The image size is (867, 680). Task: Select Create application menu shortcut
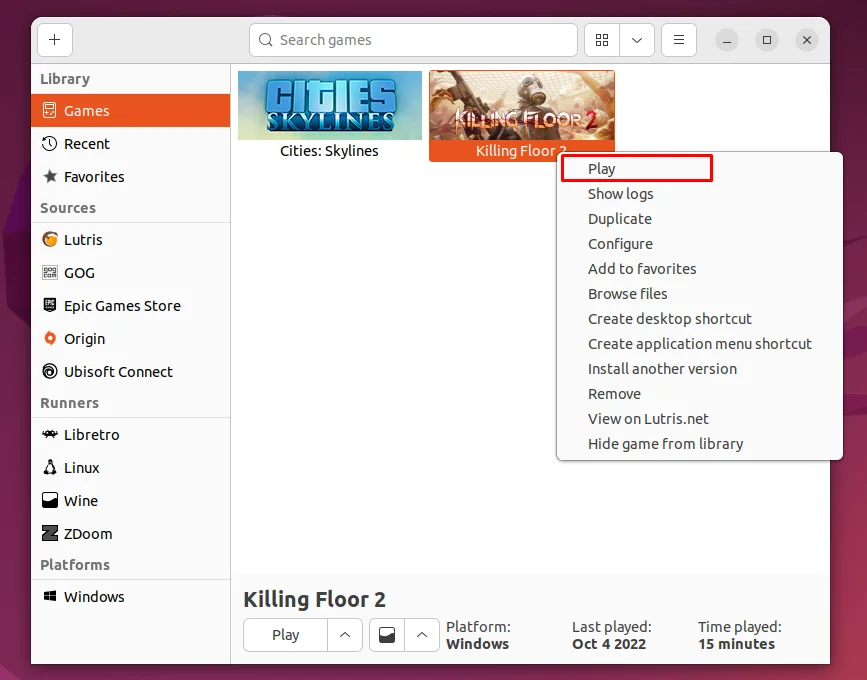[x=699, y=344]
